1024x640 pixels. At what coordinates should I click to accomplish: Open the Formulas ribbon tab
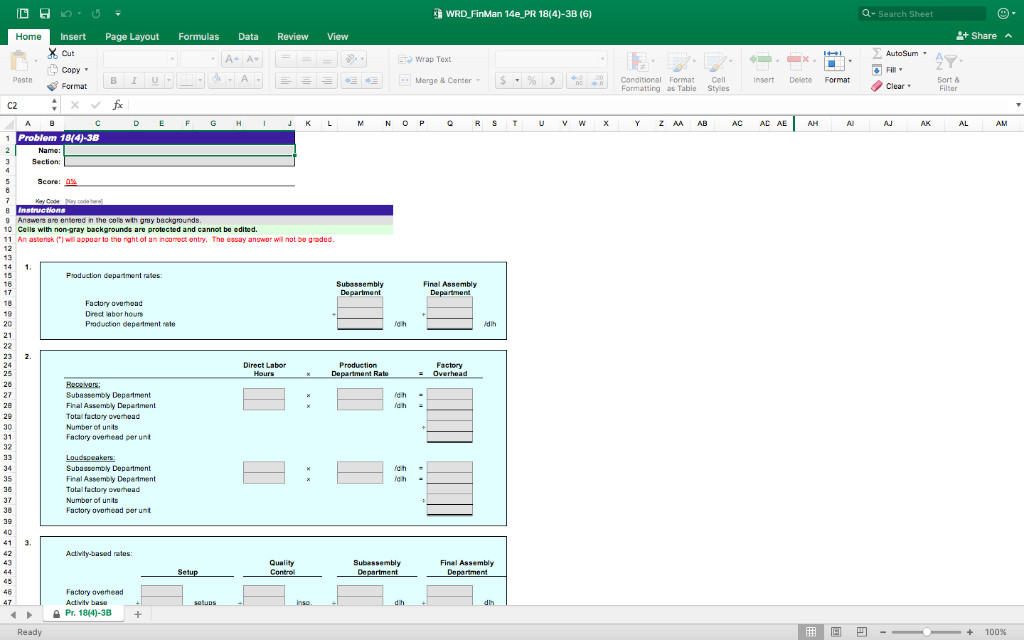coord(199,37)
